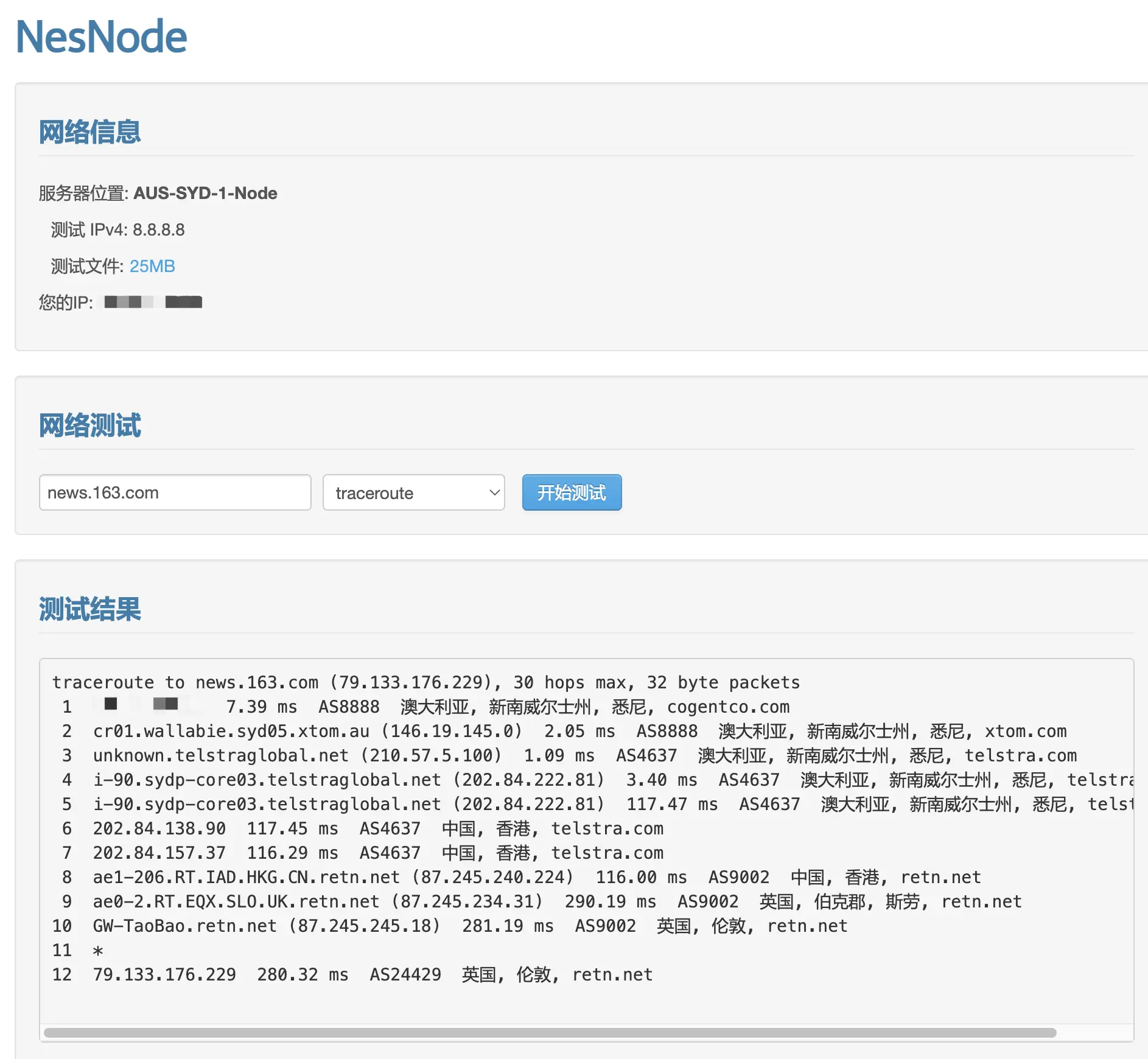This screenshot has width=1148, height=1059.
Task: Select the 网络测试 section heading
Action: [x=90, y=425]
